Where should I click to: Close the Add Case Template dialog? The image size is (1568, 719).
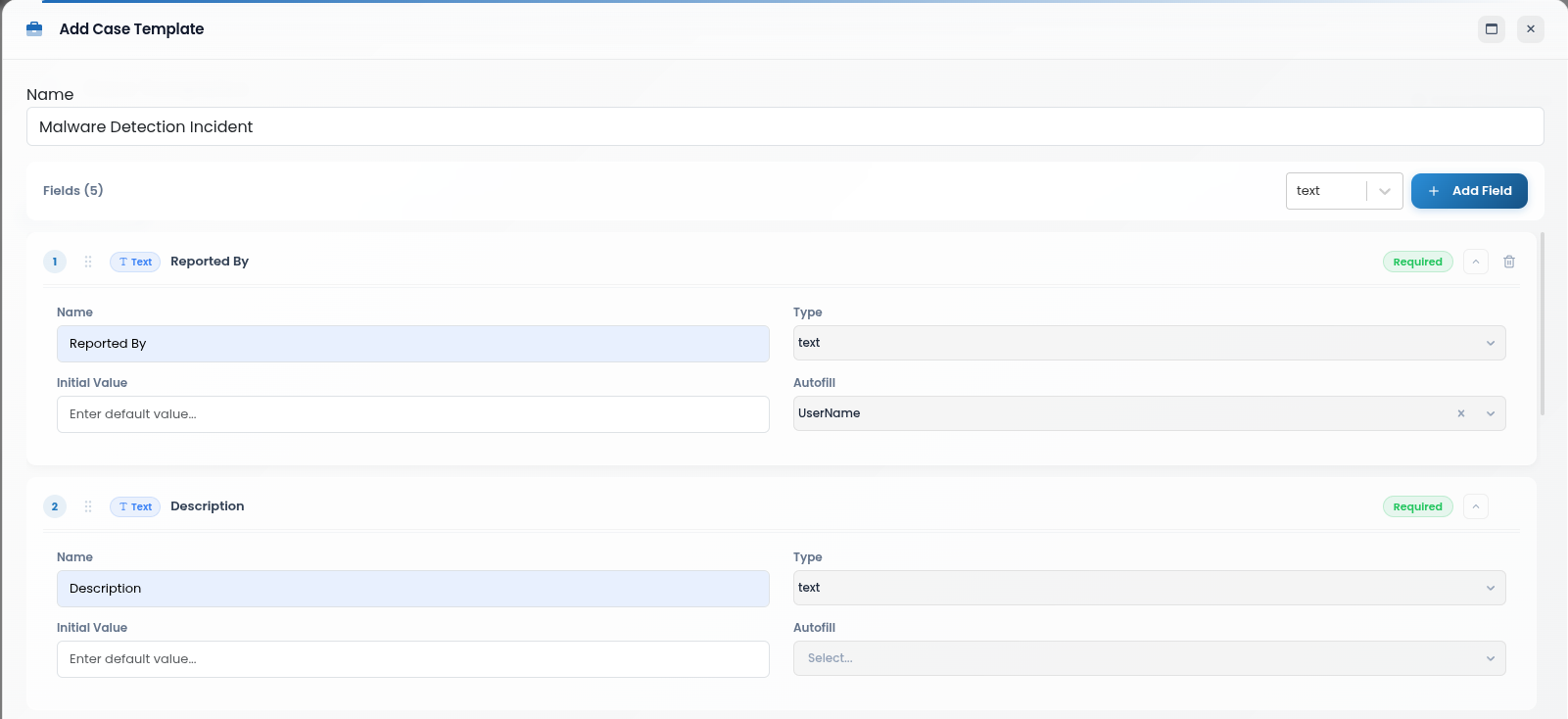1531,29
